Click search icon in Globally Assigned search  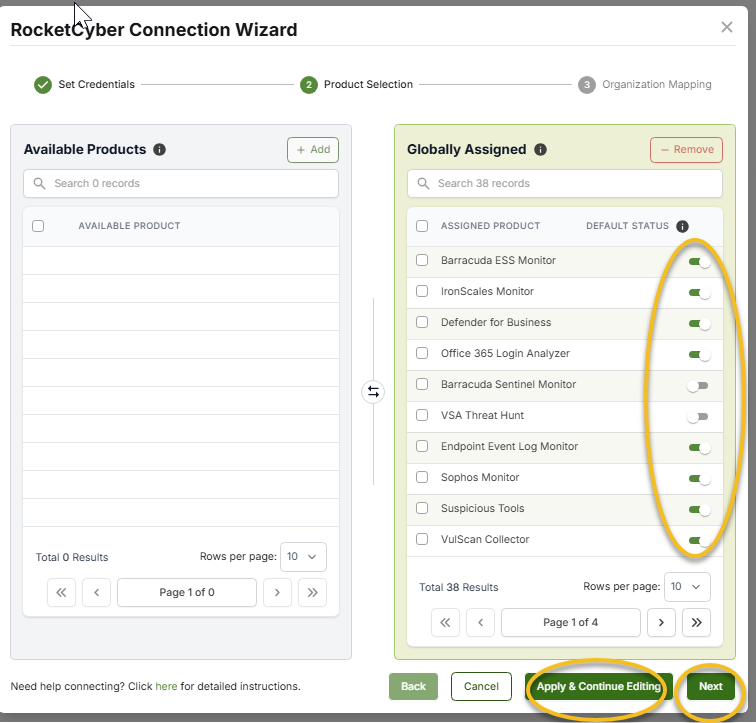click(423, 184)
